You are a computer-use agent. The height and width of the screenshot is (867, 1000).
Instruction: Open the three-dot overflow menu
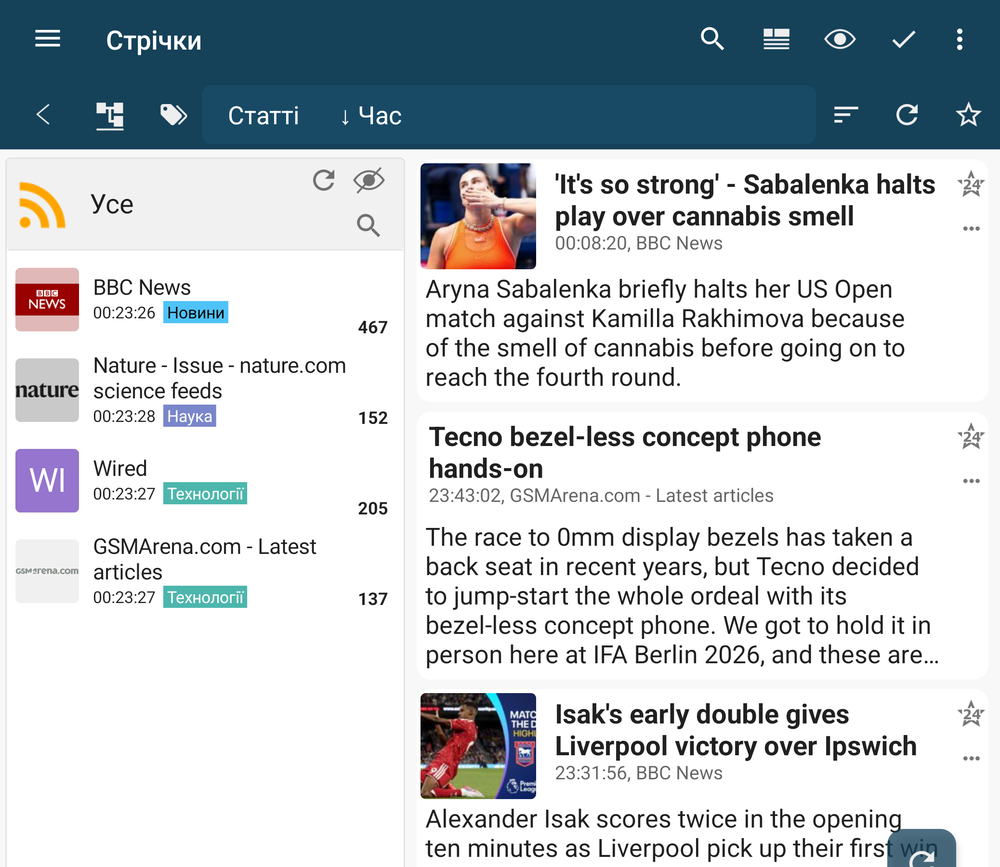pyautogui.click(x=959, y=40)
